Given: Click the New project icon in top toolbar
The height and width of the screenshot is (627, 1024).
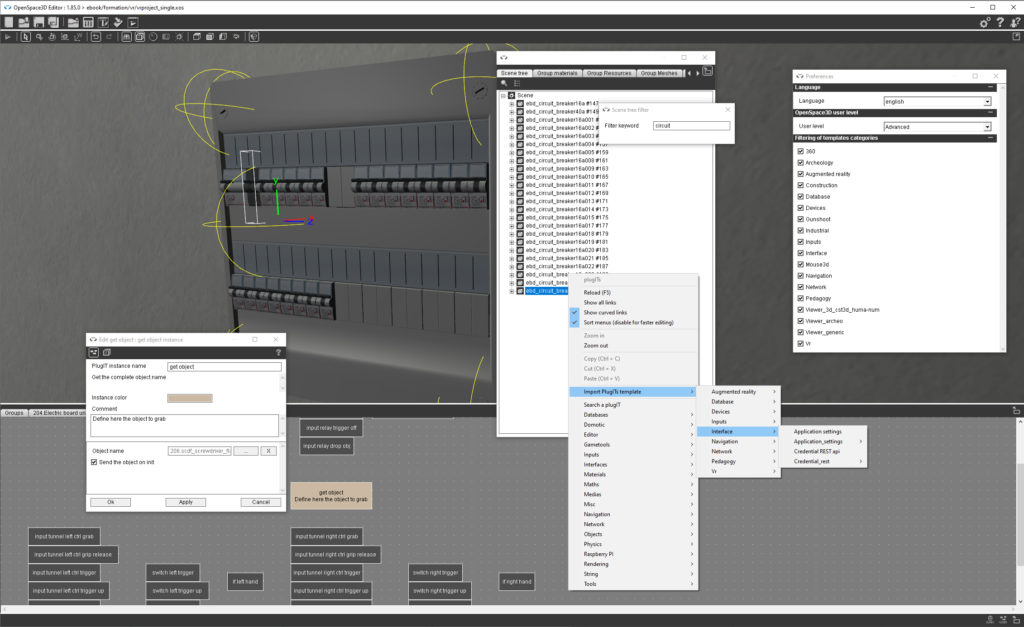Looking at the screenshot, I should 8,22.
